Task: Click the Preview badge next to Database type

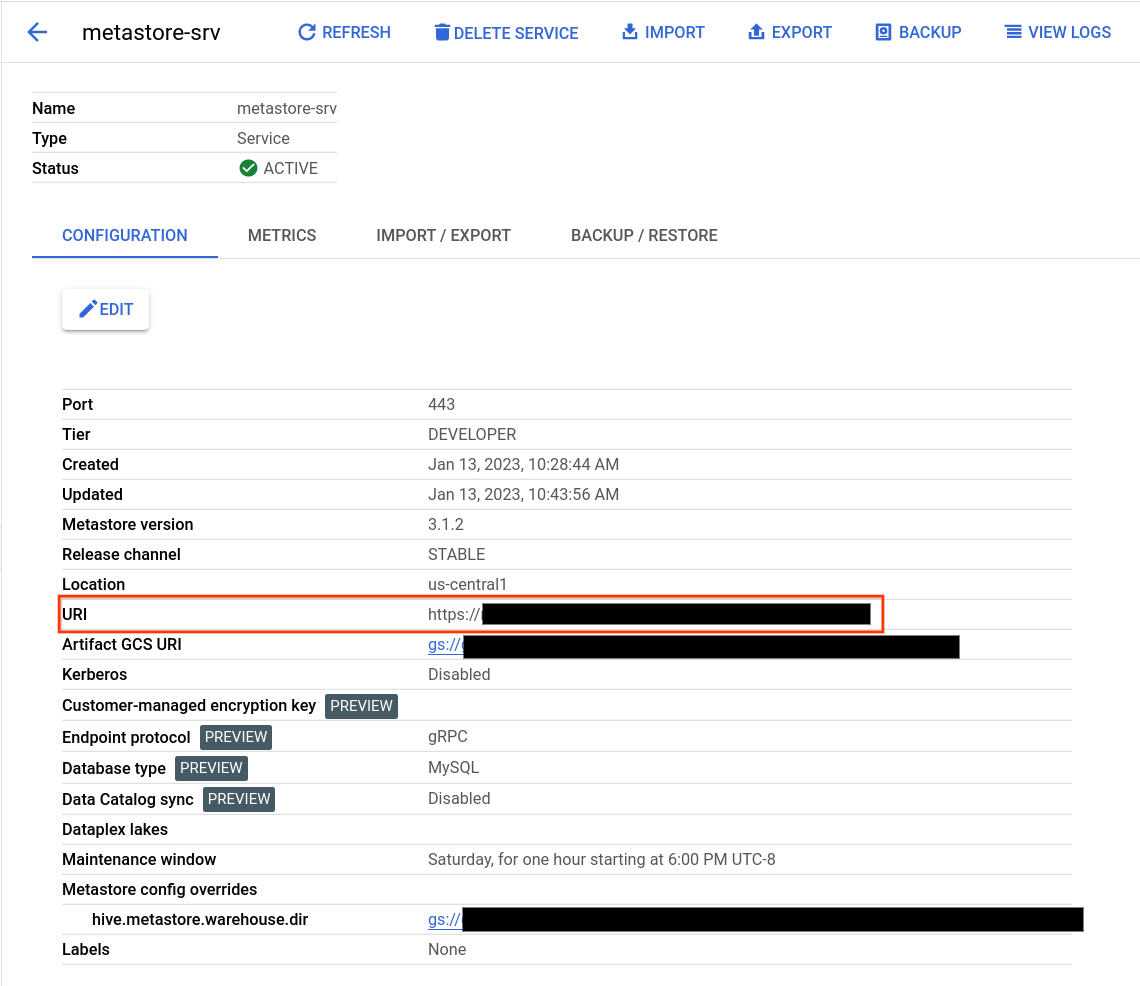Action: 211,767
